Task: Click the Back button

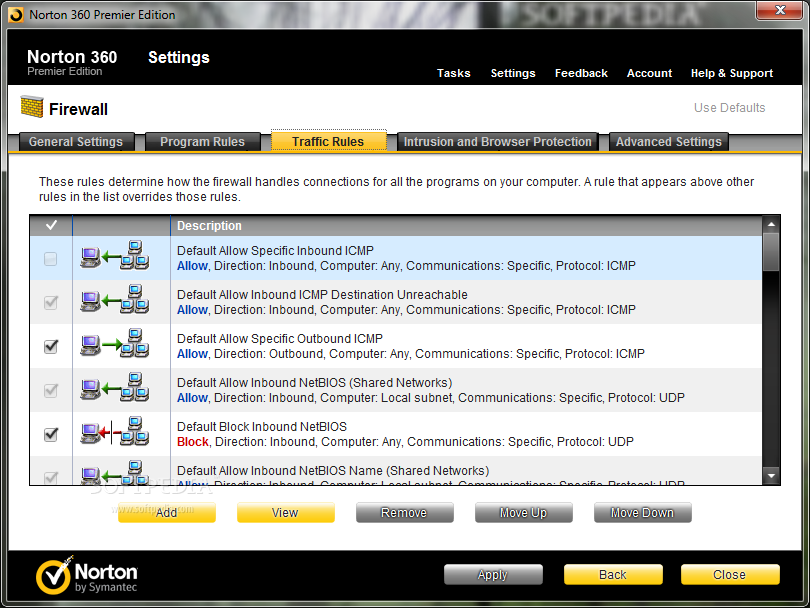Action: (613, 574)
